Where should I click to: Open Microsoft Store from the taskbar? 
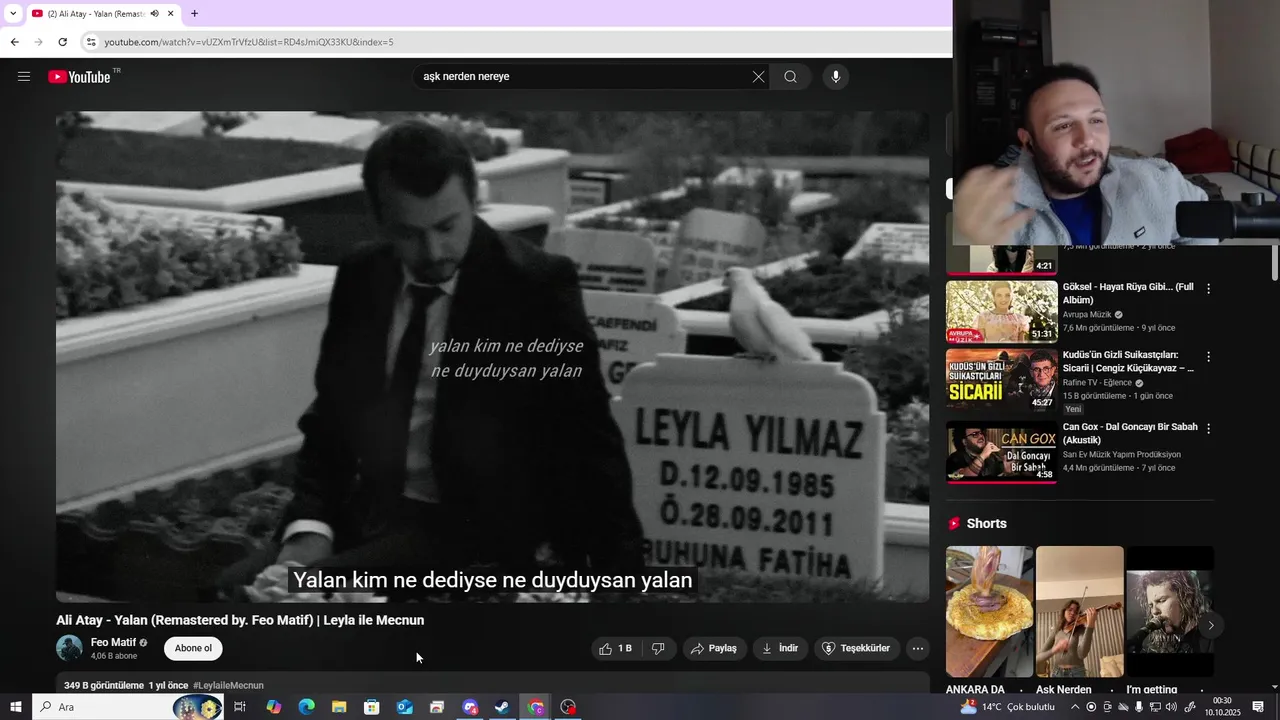pyautogui.click(x=372, y=707)
